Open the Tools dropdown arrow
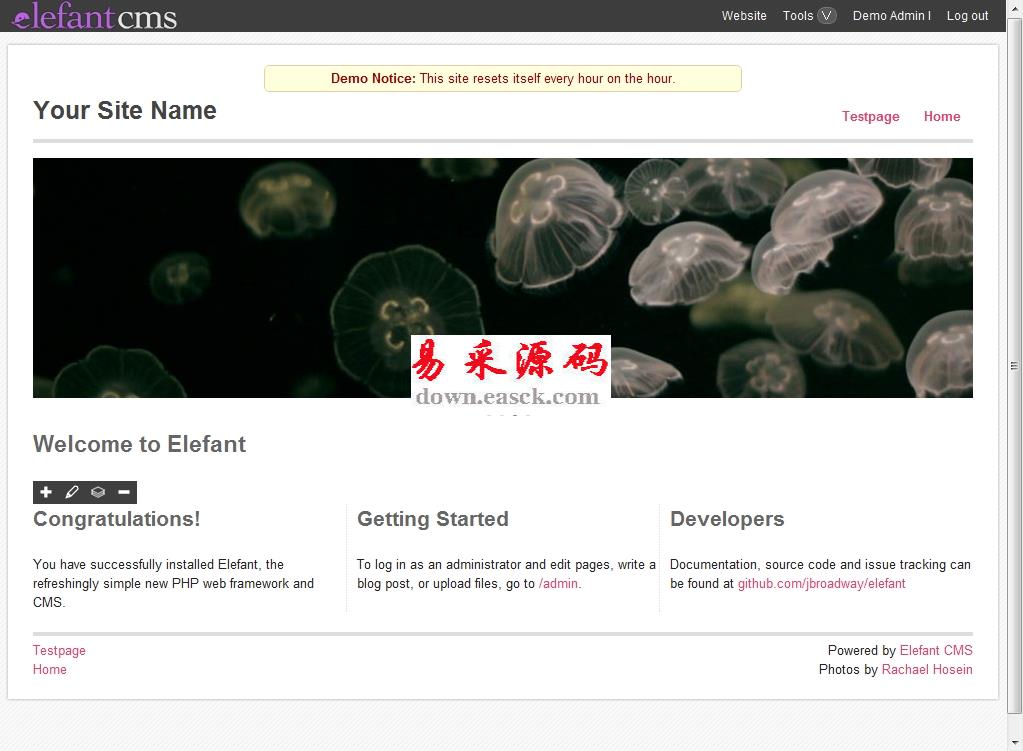The width and height of the screenshot is (1023, 751). (827, 16)
